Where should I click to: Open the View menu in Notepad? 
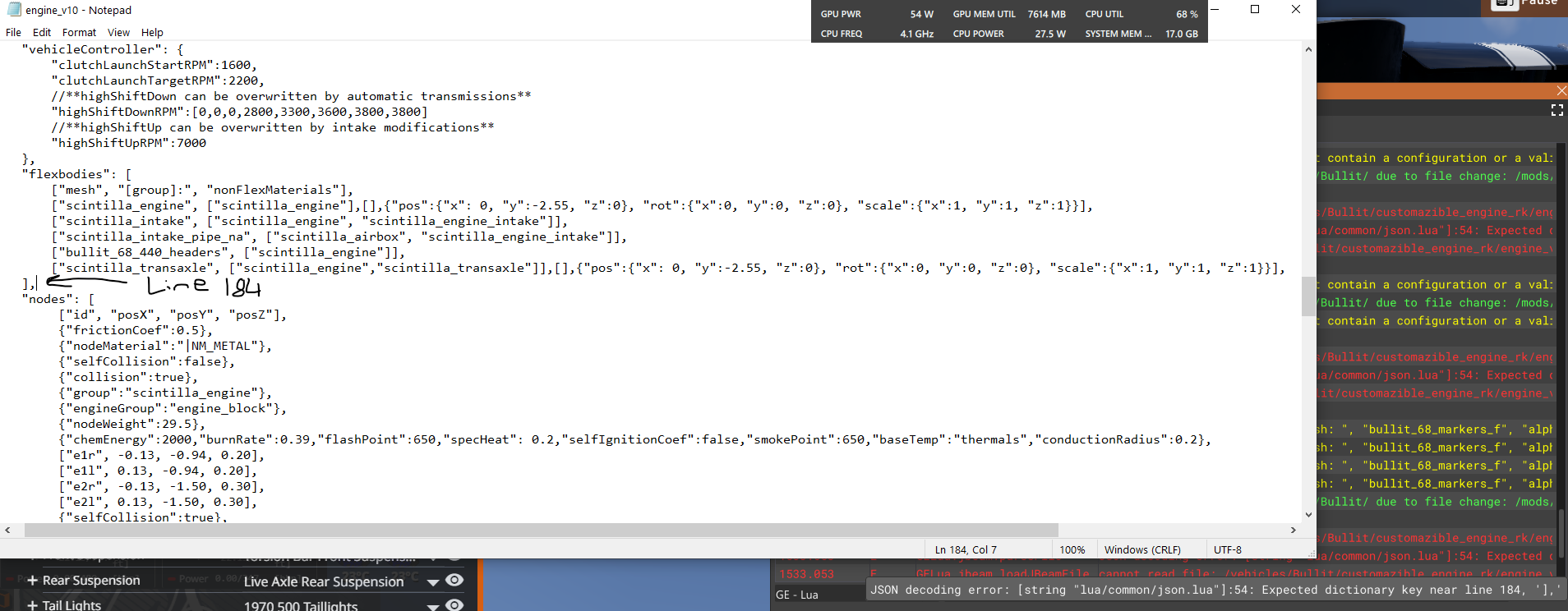(x=118, y=33)
